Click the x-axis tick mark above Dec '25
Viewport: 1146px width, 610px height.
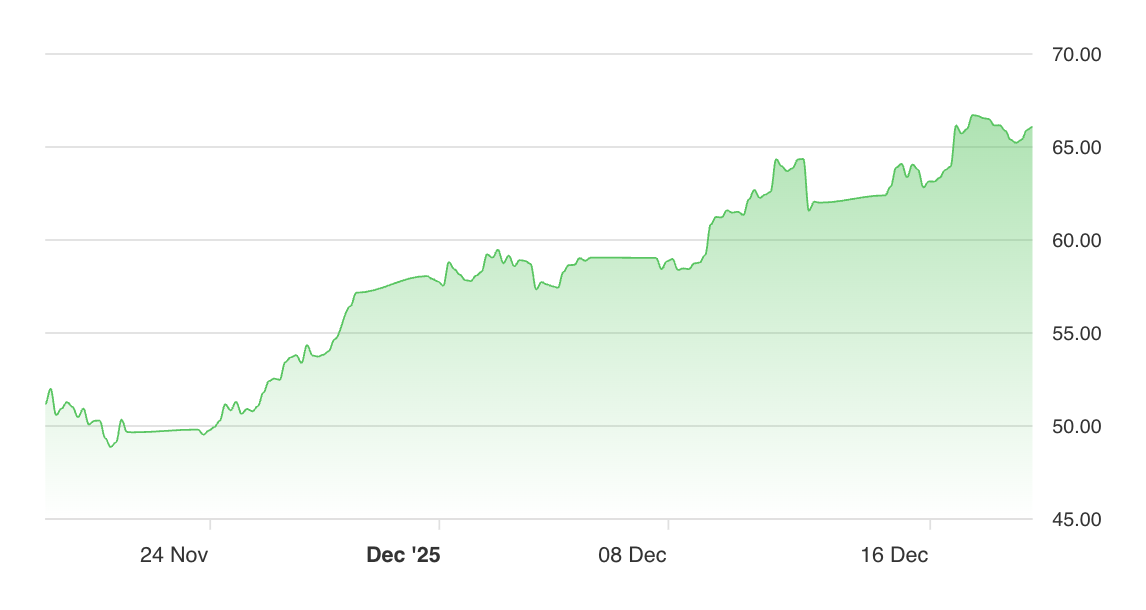point(440,524)
